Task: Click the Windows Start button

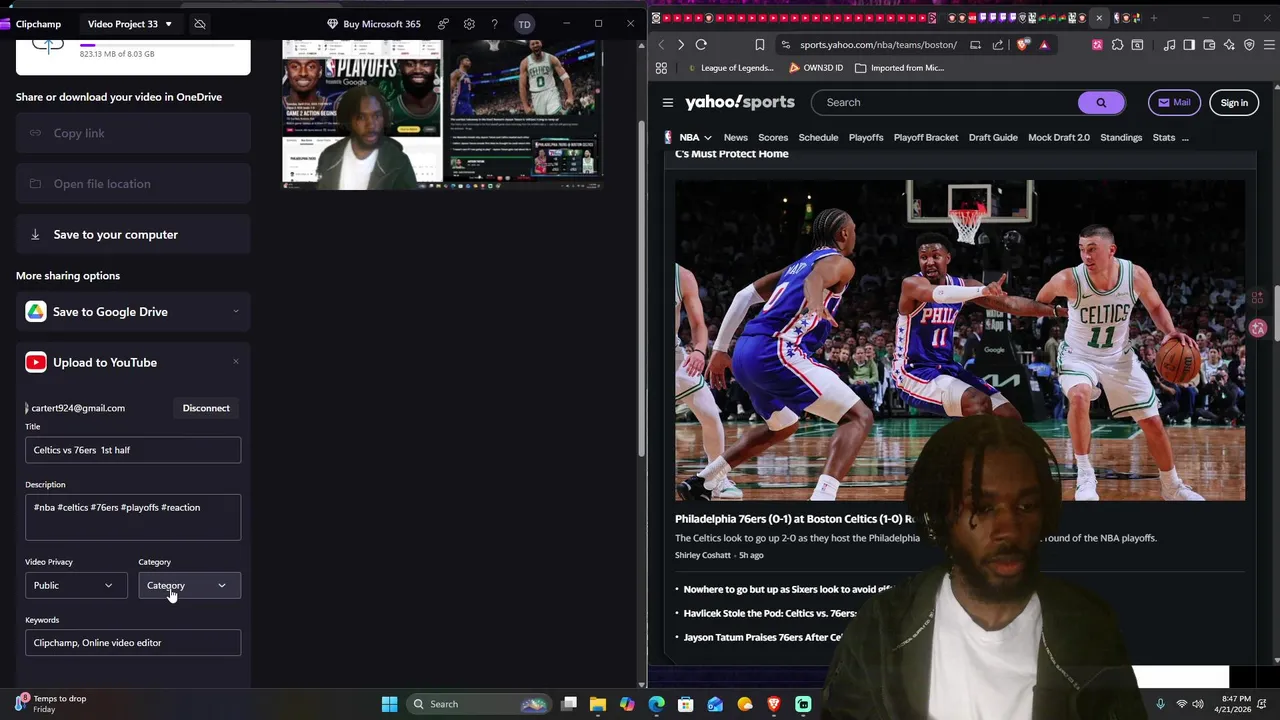Action: [389, 704]
